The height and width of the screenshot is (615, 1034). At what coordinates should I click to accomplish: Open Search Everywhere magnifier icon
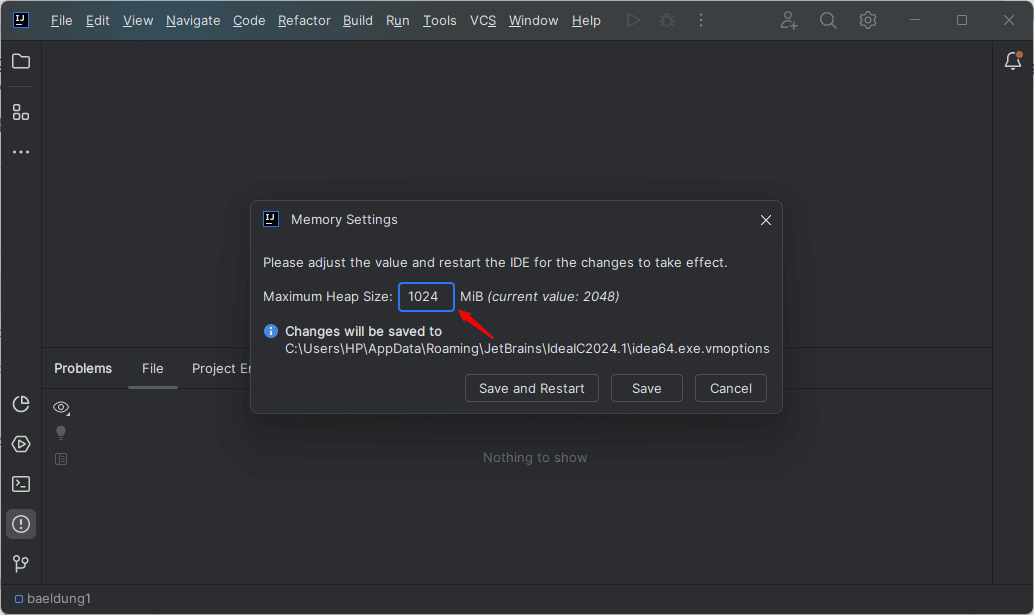coord(828,20)
